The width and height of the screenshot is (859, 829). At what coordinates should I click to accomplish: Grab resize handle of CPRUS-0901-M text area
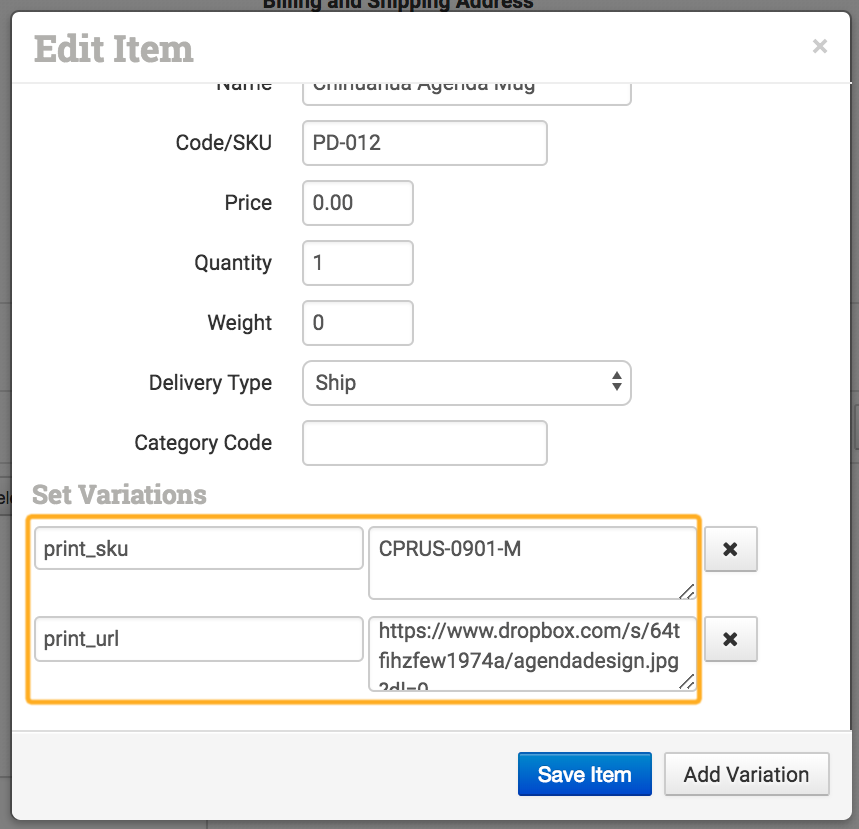coord(687,591)
